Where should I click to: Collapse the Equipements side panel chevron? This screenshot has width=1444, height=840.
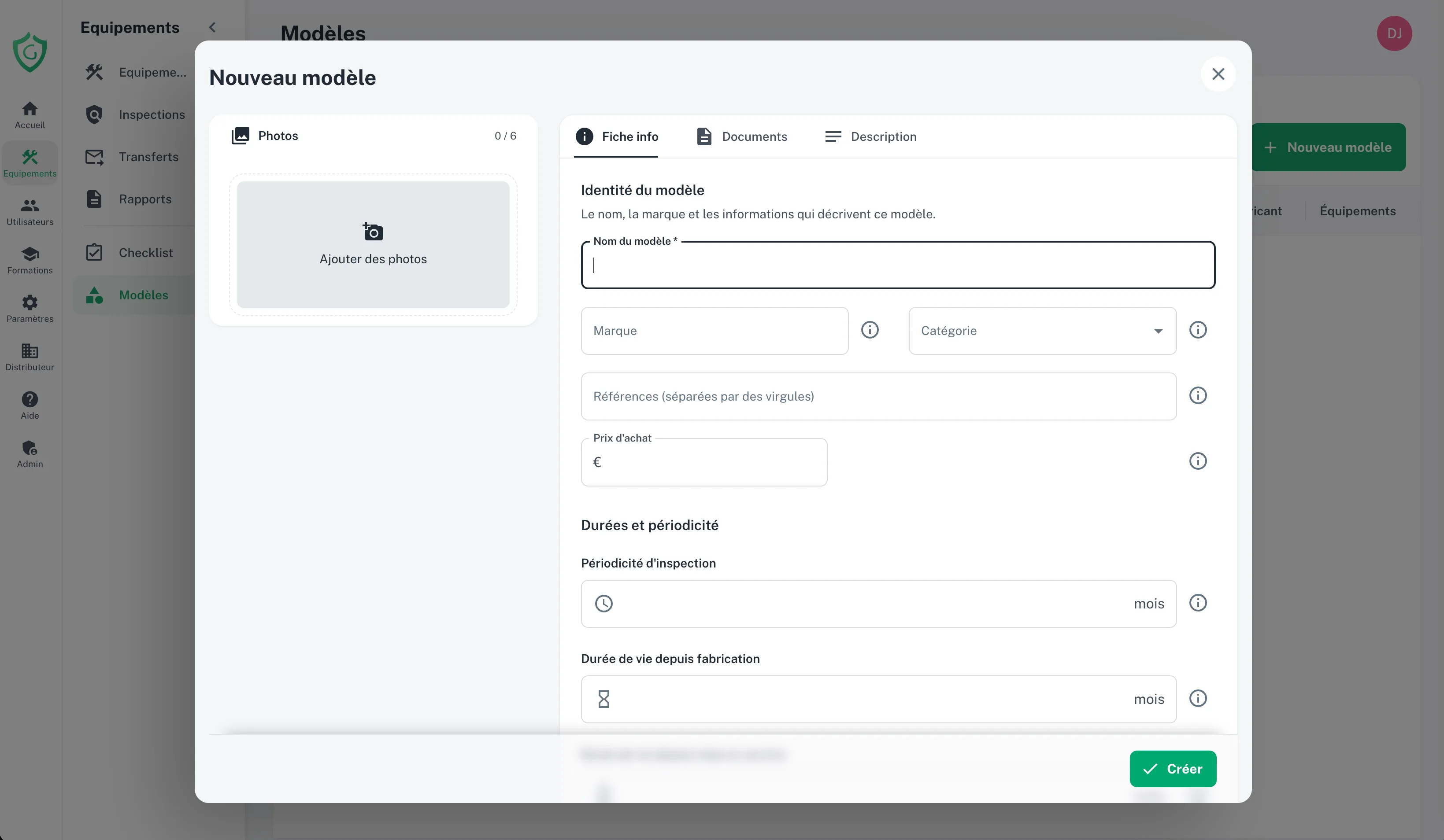click(x=213, y=27)
